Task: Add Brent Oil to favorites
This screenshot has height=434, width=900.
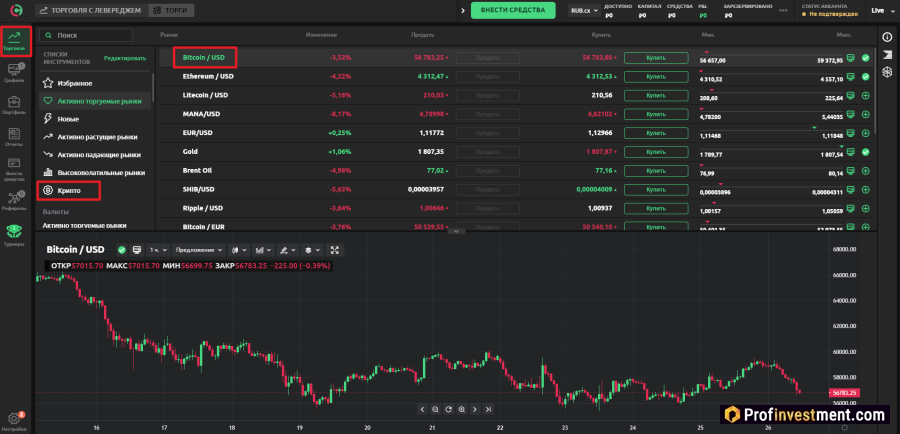Action: 865,170
